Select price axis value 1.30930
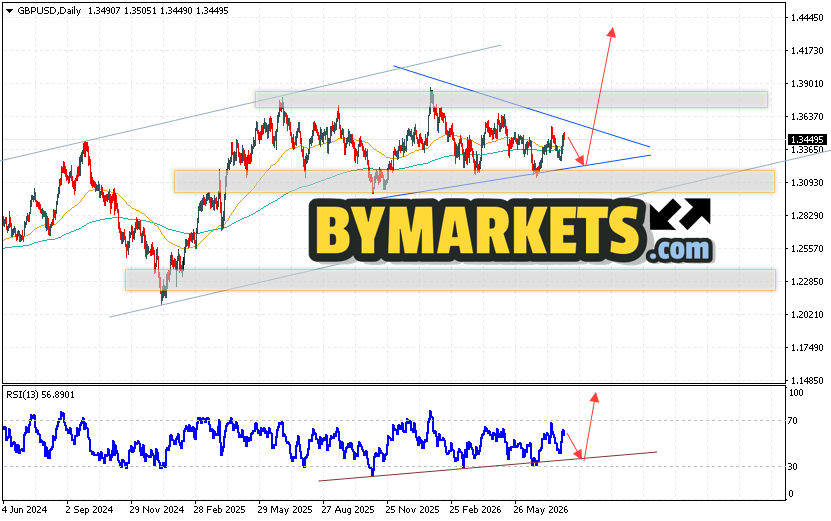Viewport: 831px width, 521px height. point(807,182)
